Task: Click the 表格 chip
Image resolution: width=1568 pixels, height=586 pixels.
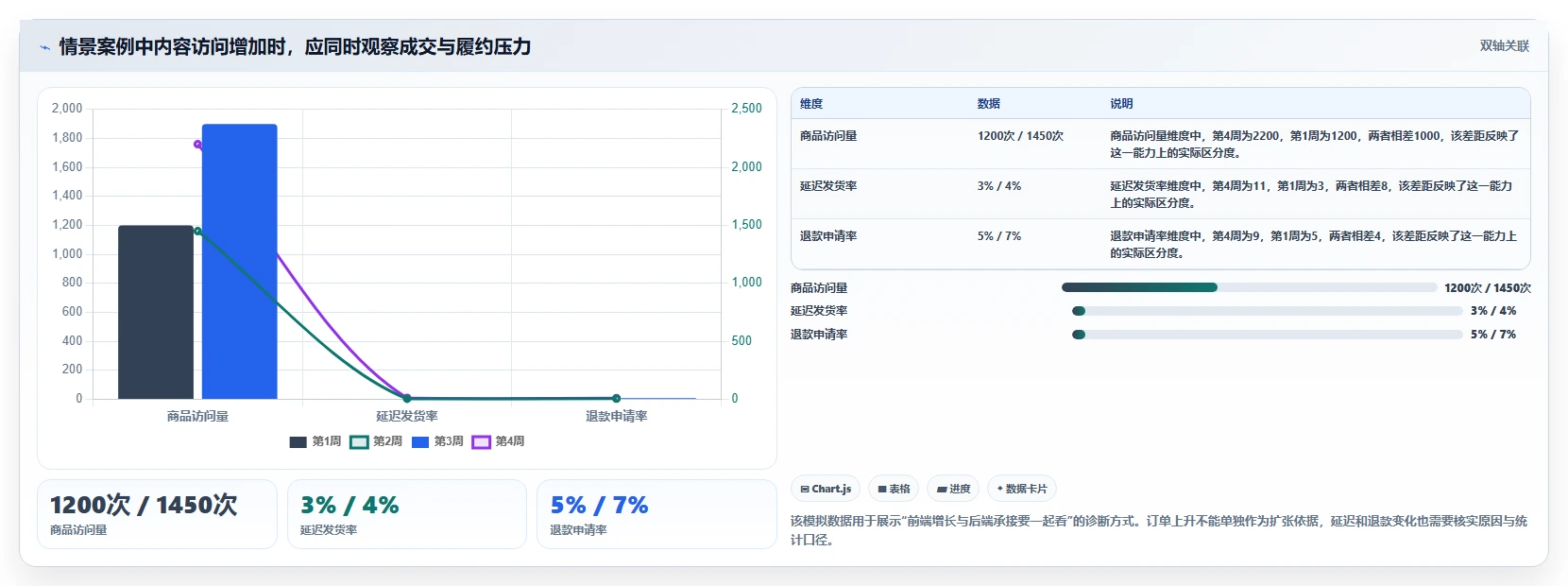Action: pos(894,489)
